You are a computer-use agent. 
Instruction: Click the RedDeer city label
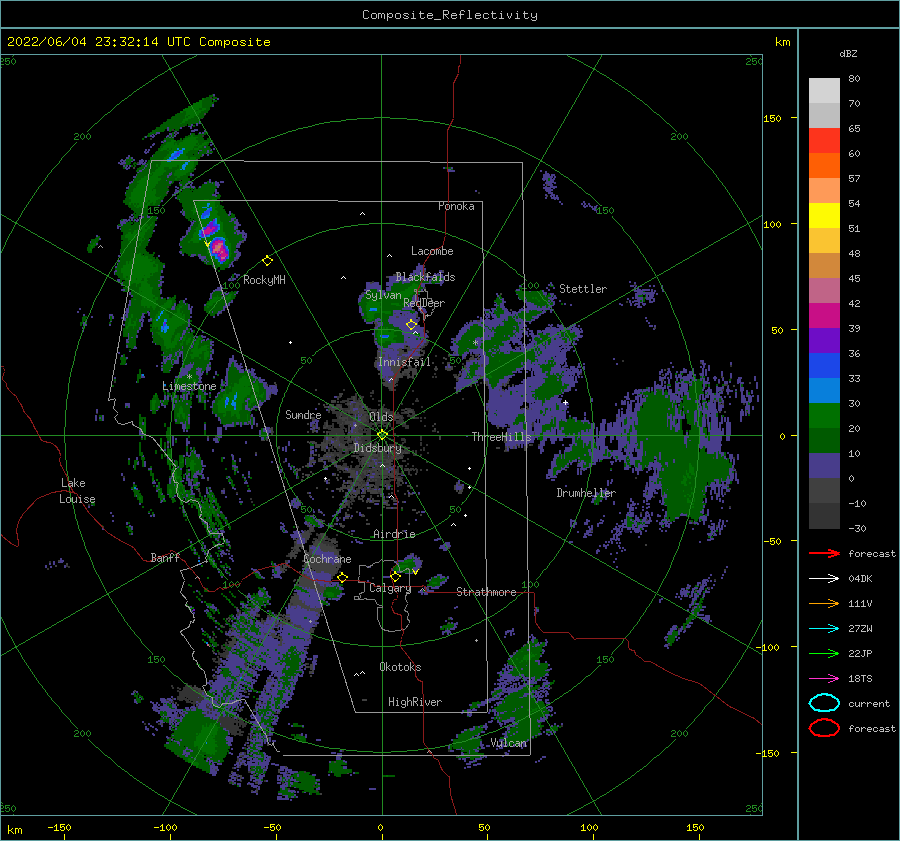[424, 303]
